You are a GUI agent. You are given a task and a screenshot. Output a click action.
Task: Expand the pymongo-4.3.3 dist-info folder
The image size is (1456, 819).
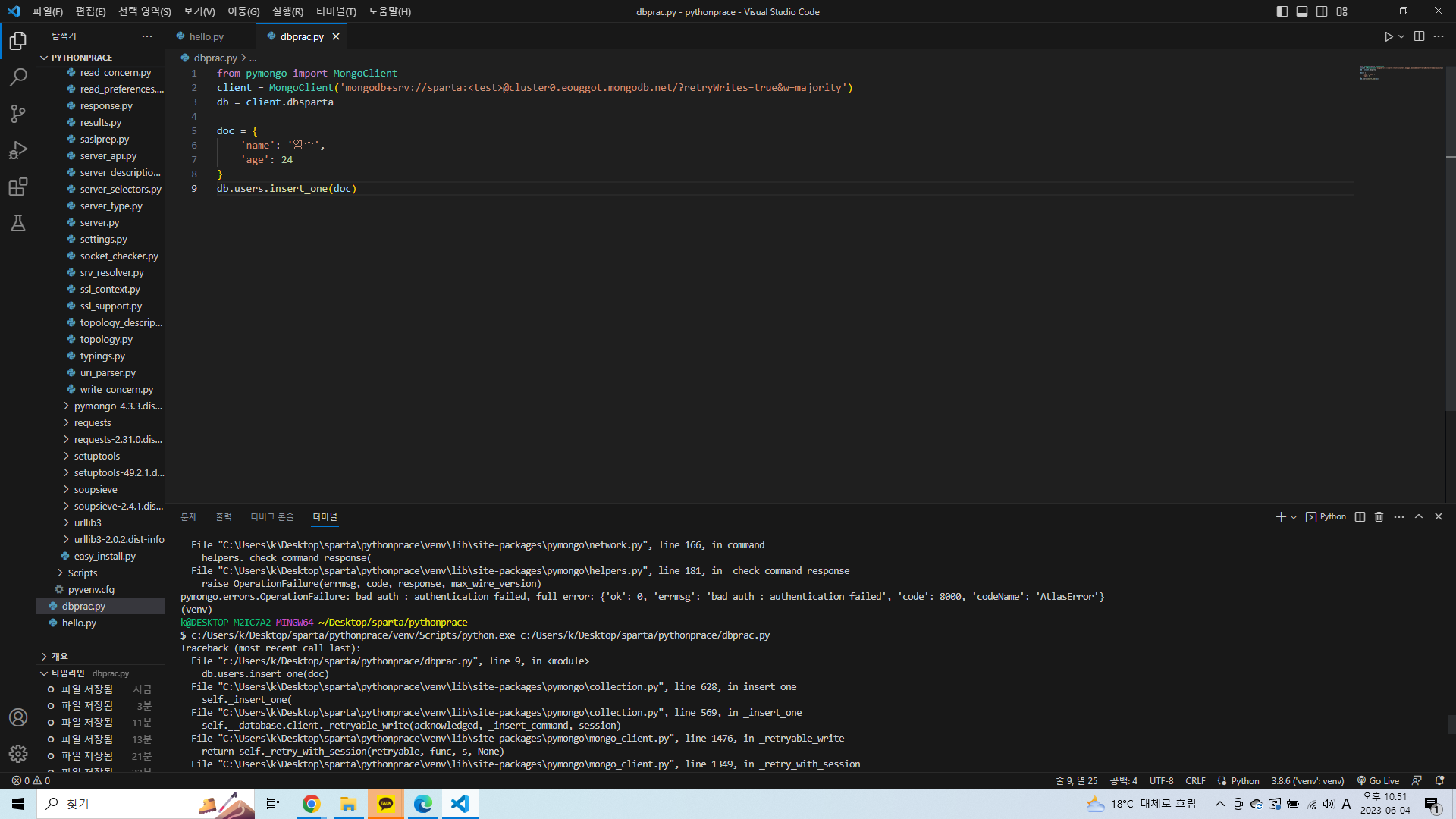(x=101, y=406)
